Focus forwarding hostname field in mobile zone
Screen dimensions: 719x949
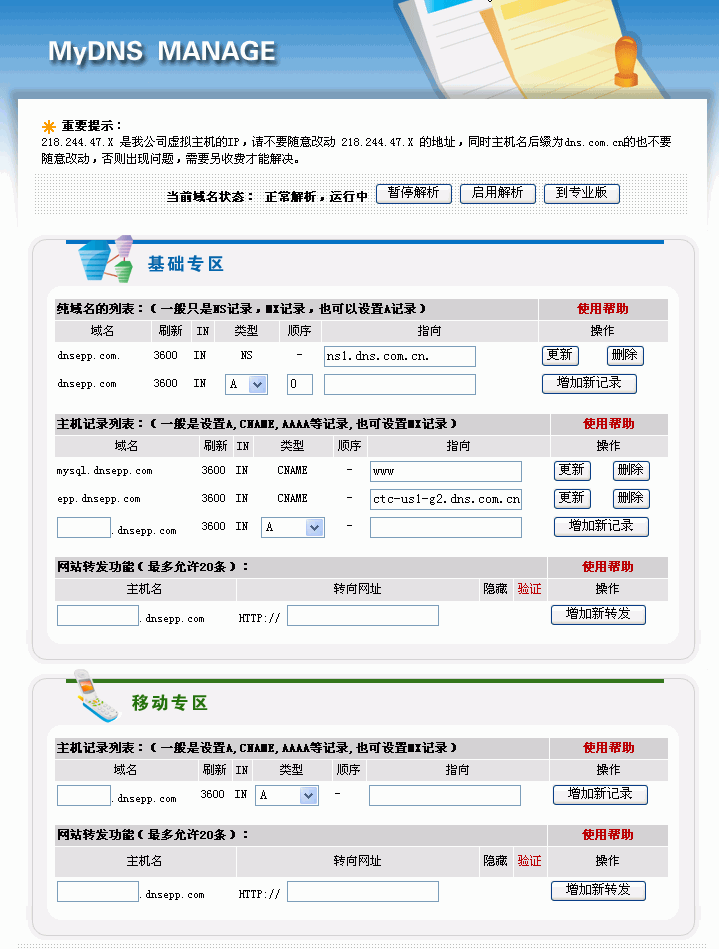pyautogui.click(x=98, y=892)
